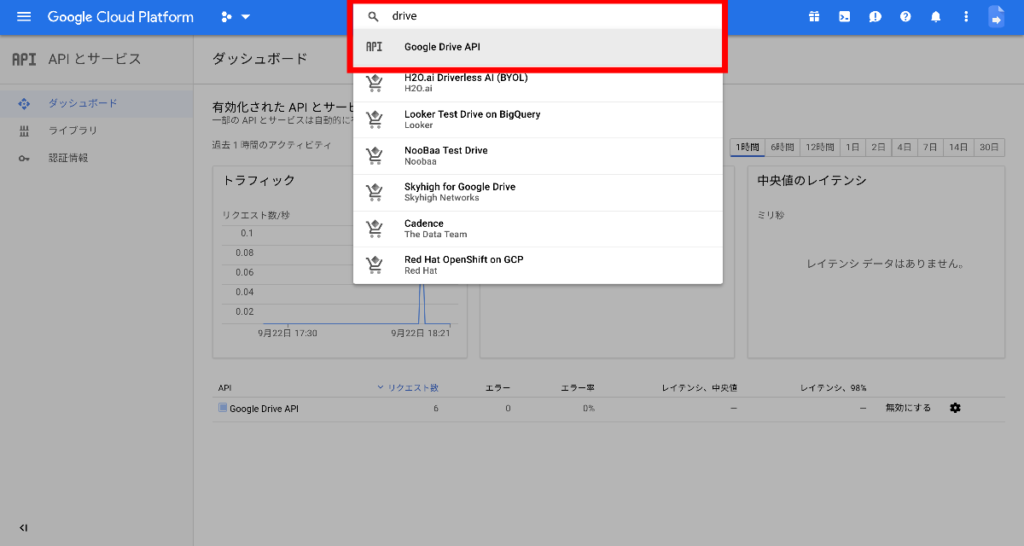Select the 1日 time range
This screenshot has height=546, width=1024.
coord(853,148)
